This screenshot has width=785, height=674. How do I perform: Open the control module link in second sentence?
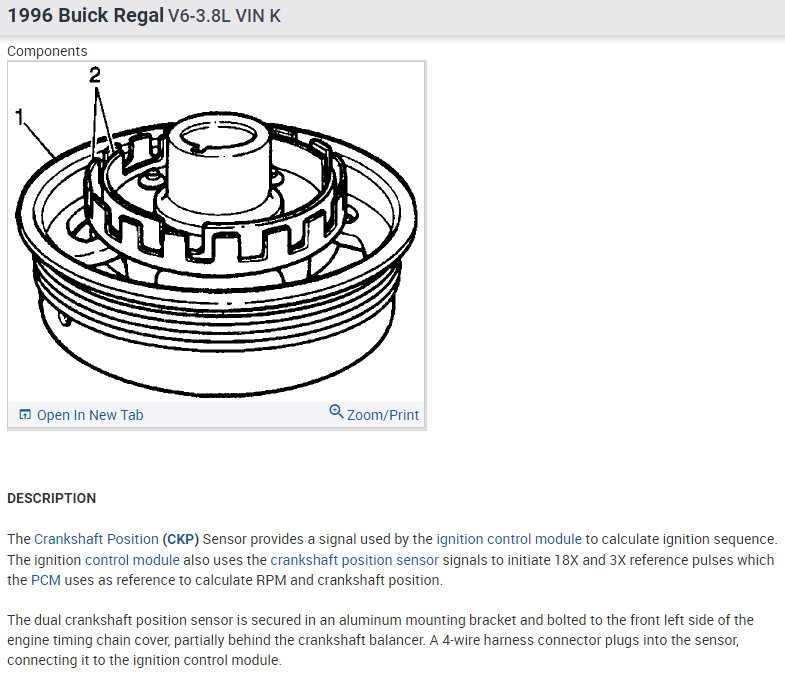pos(132,560)
